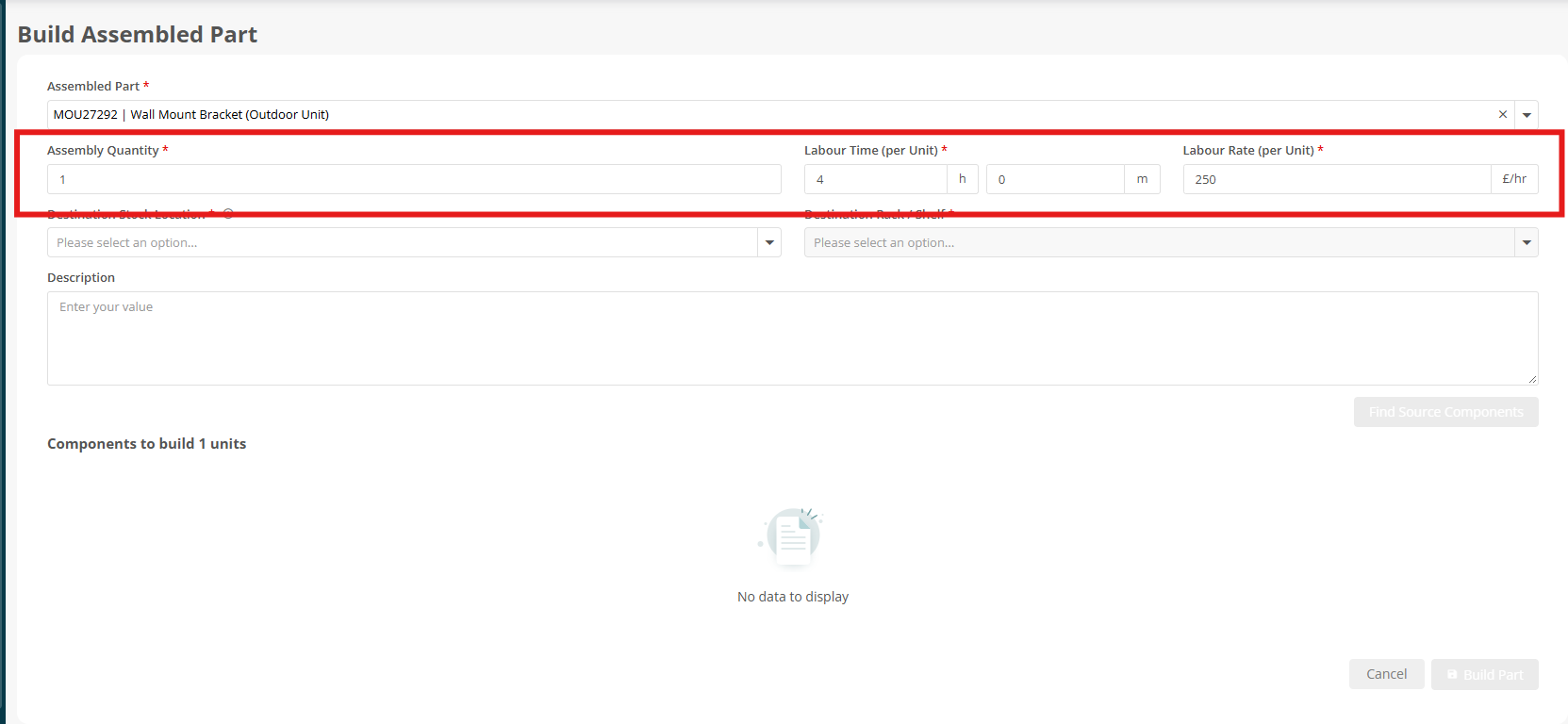The width and height of the screenshot is (1568, 724).
Task: Clear the selected Wall Mount Bracket part
Action: point(1502,115)
